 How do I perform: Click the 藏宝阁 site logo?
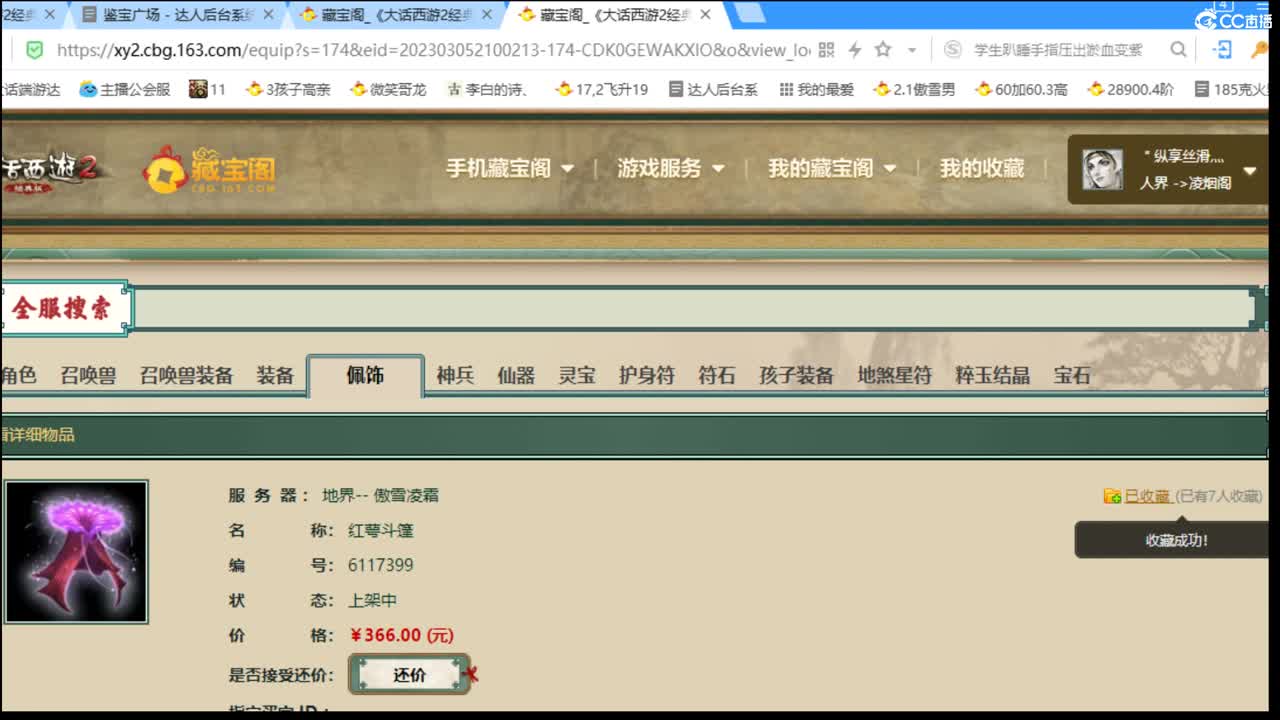click(x=209, y=169)
